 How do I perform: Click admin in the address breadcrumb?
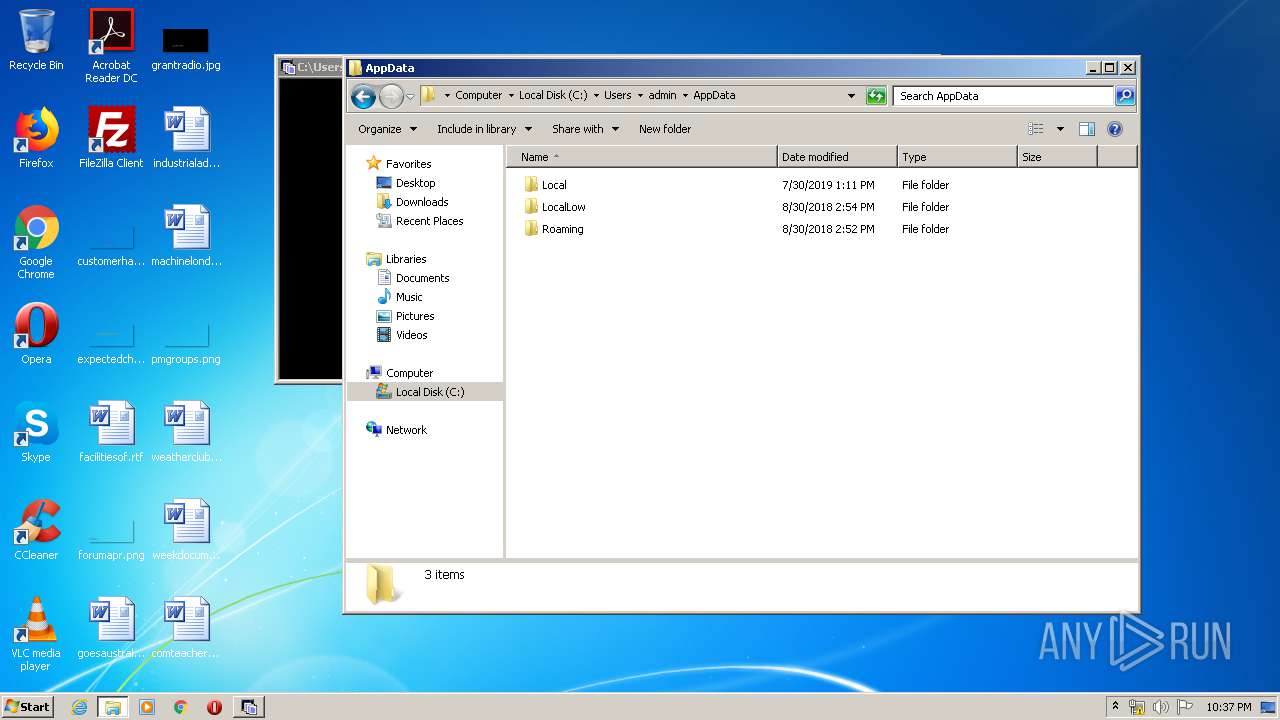tap(662, 96)
